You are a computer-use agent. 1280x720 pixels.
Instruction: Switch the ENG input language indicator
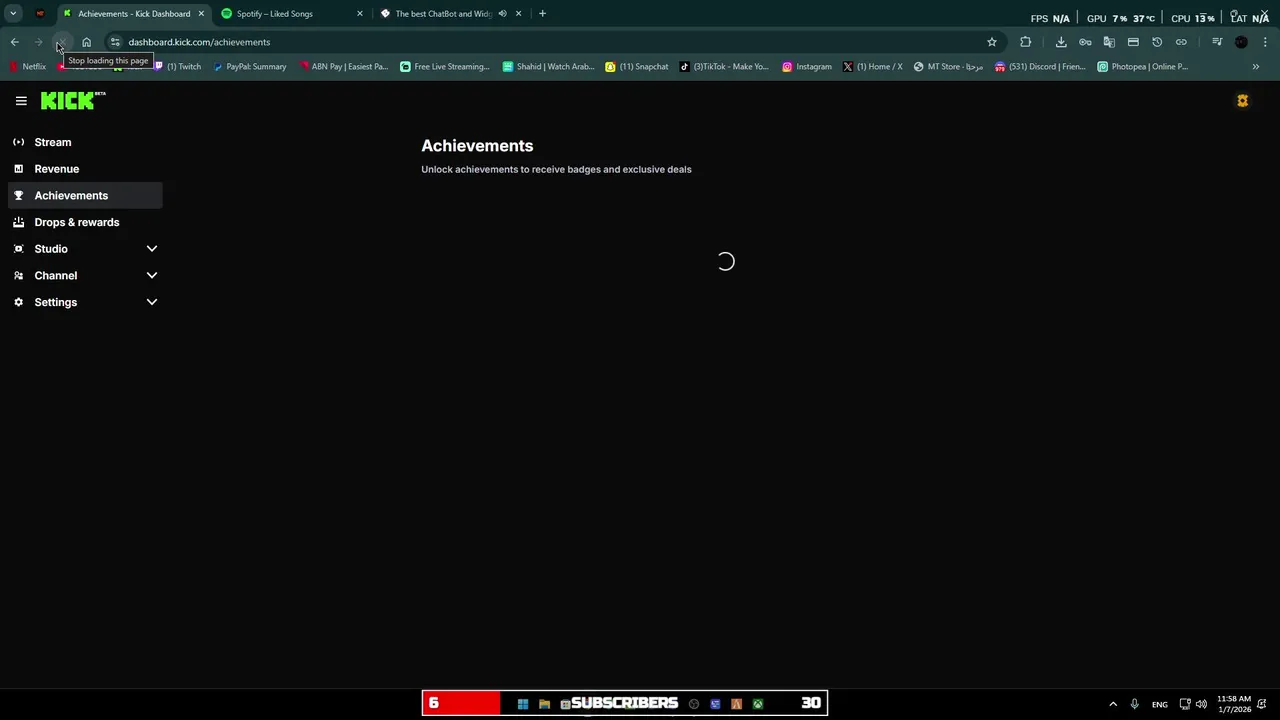[x=1159, y=705]
